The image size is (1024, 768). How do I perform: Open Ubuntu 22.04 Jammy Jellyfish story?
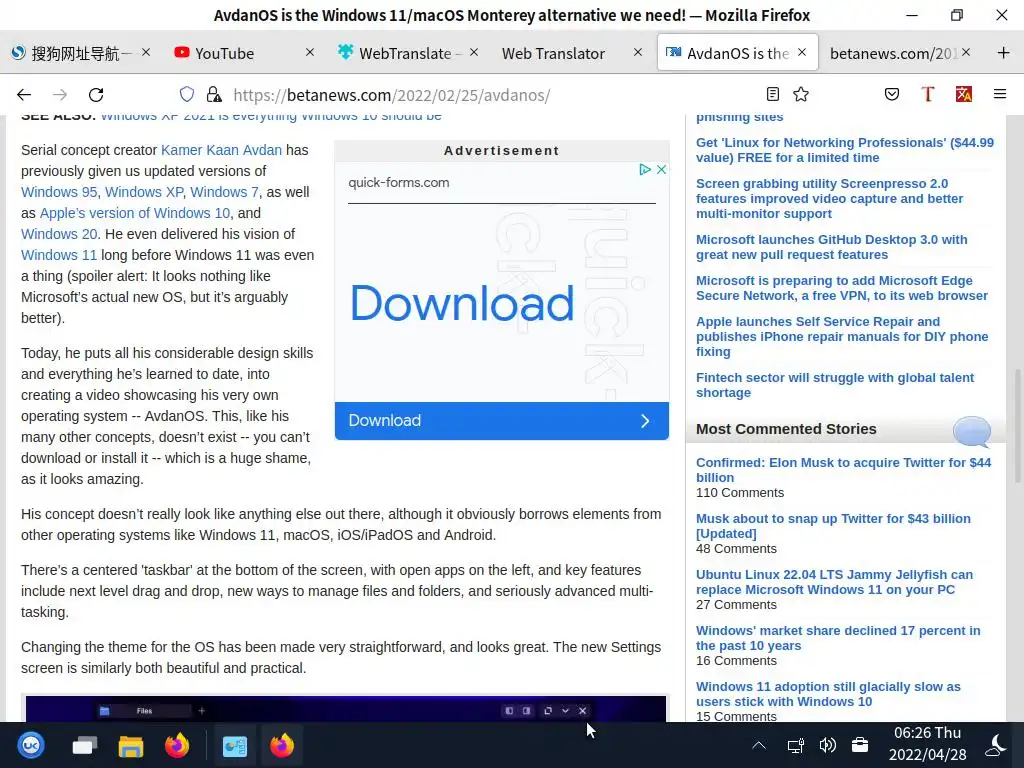tap(834, 582)
